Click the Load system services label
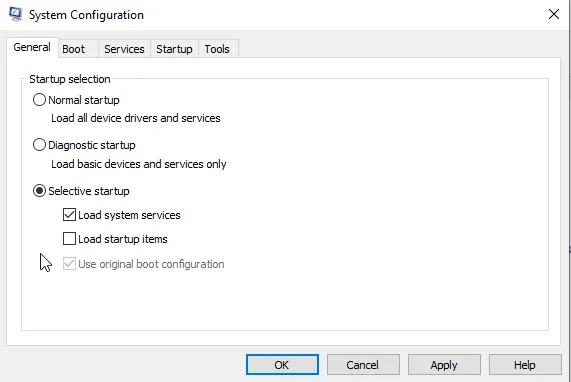Image resolution: width=571 pixels, height=382 pixels. pyautogui.click(x=129, y=215)
